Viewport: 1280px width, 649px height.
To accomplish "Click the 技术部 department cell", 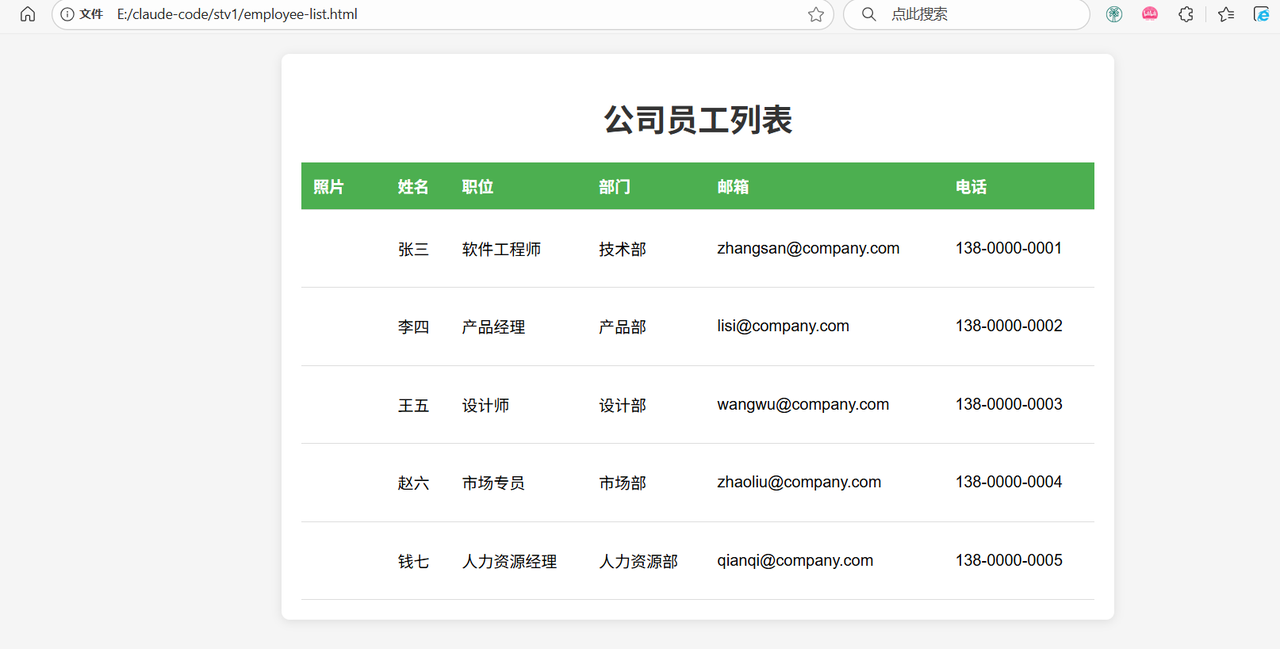I will (622, 249).
